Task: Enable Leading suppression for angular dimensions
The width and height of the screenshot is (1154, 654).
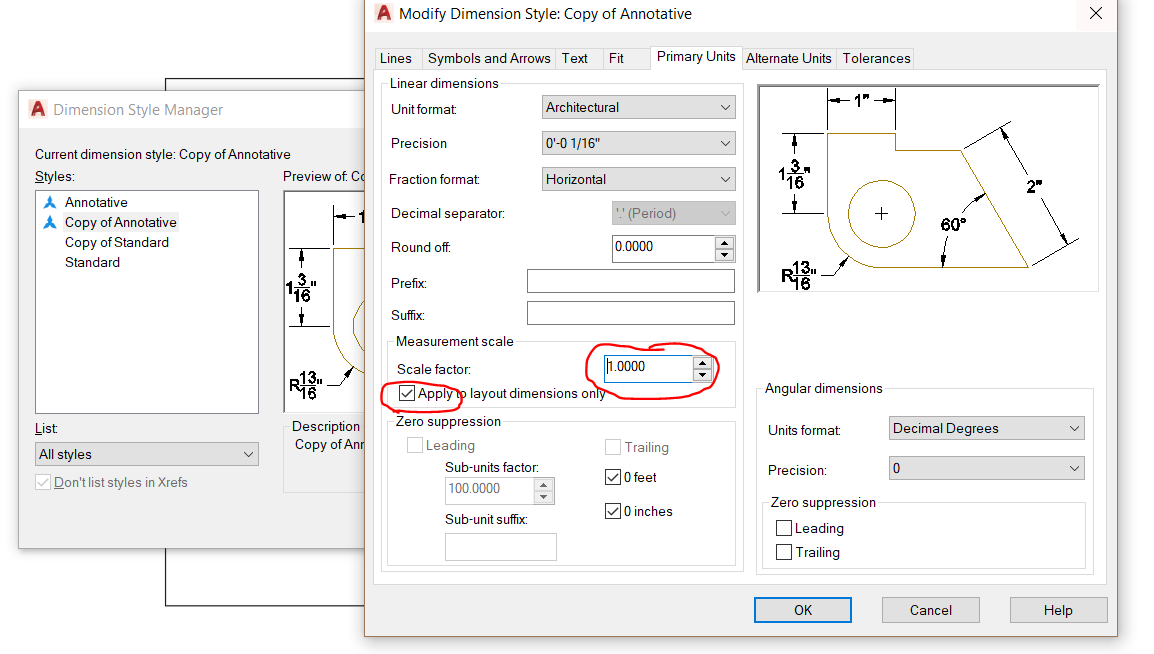Action: (784, 528)
